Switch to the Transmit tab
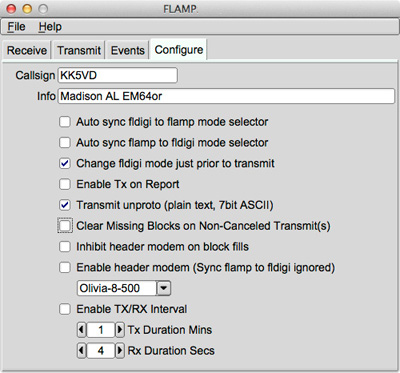 (79, 50)
